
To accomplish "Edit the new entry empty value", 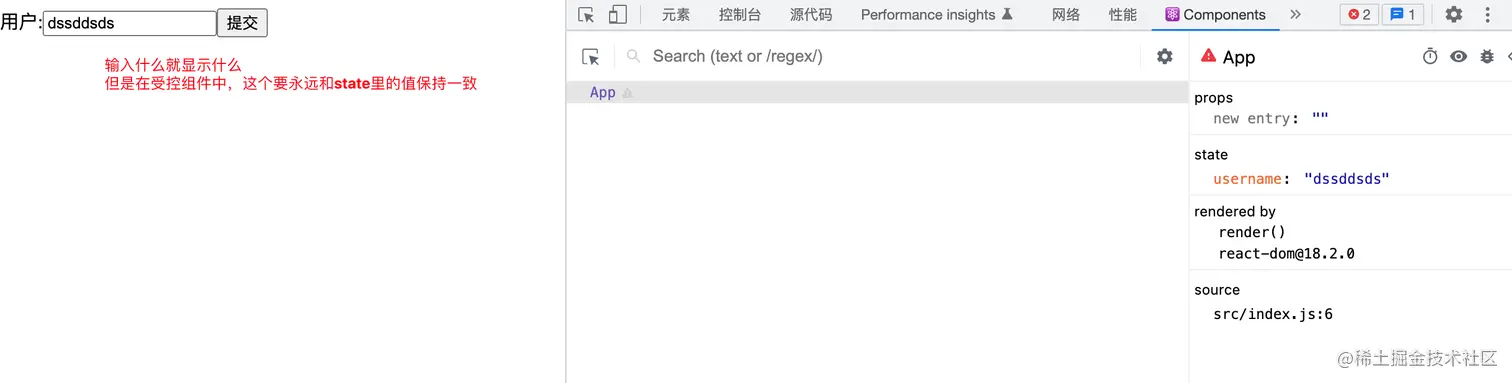I will point(1320,118).
